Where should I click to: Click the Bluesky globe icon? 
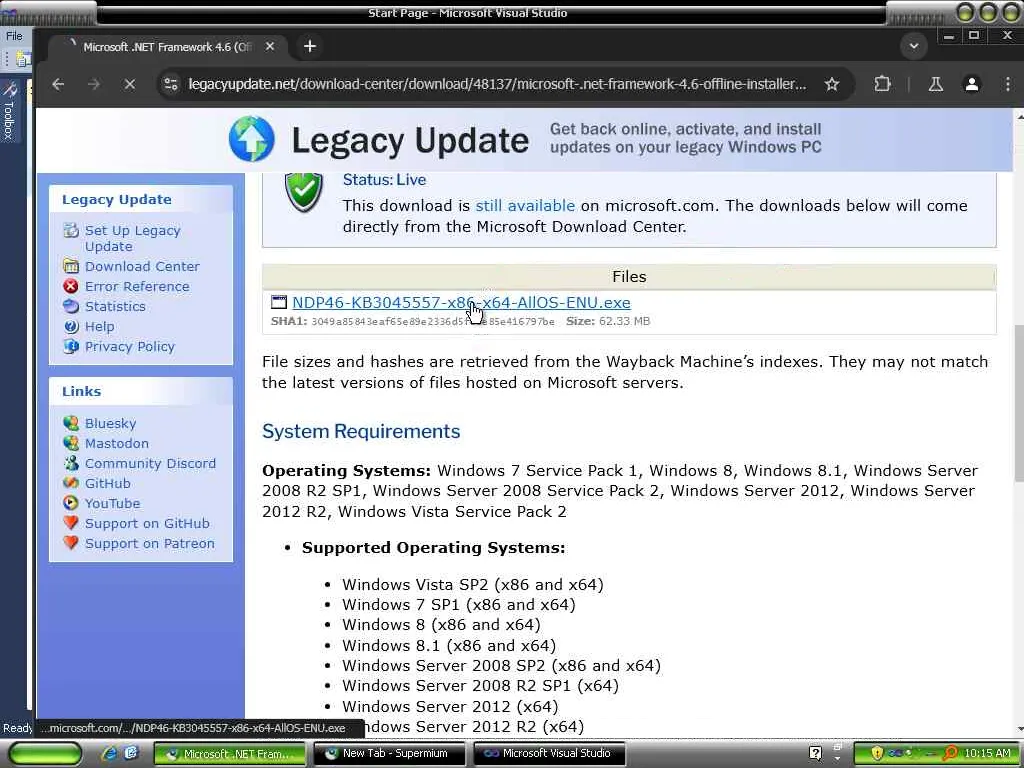point(71,423)
